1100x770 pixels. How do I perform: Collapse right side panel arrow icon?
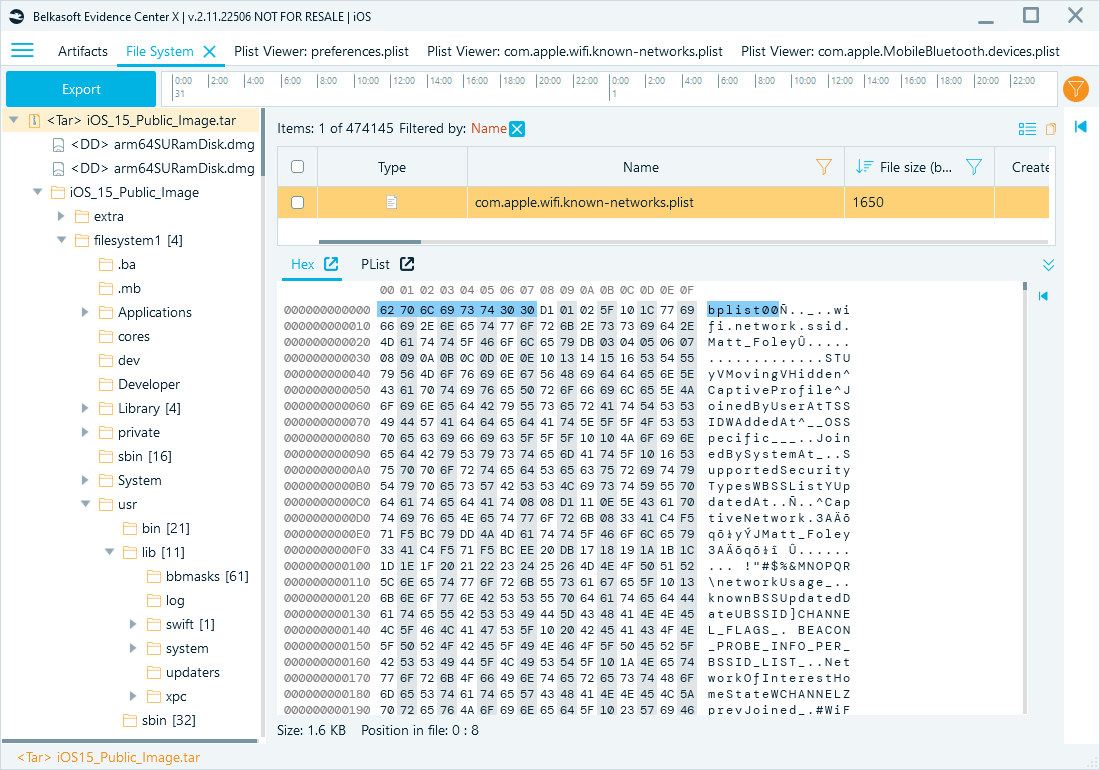(1080, 126)
